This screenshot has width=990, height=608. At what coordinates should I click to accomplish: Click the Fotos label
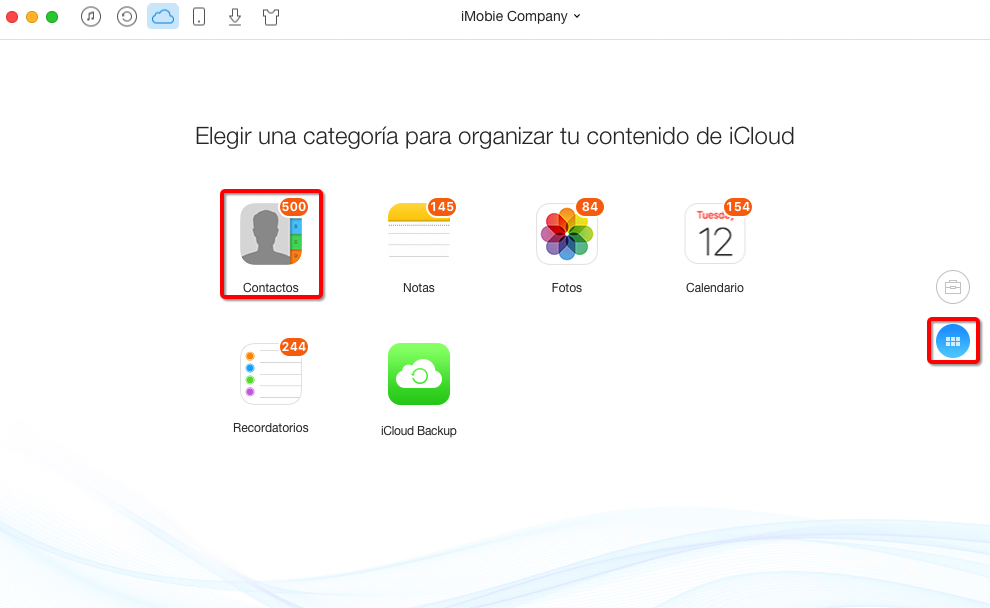tap(567, 288)
